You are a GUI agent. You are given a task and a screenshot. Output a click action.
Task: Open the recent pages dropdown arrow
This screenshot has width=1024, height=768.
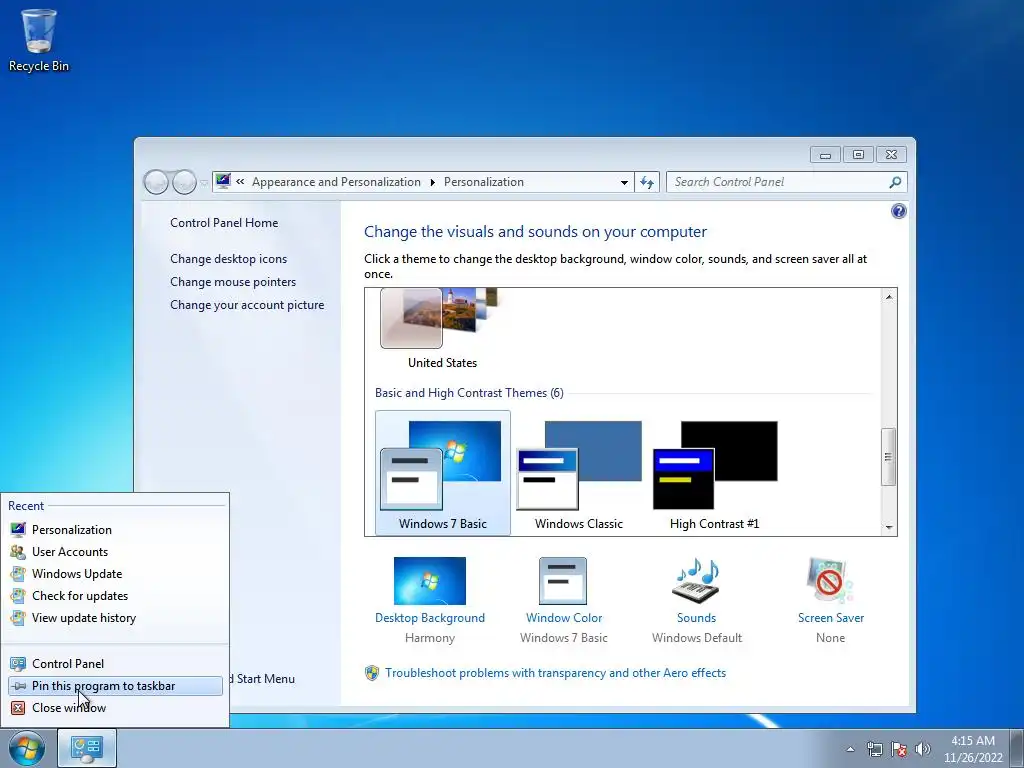(x=204, y=183)
